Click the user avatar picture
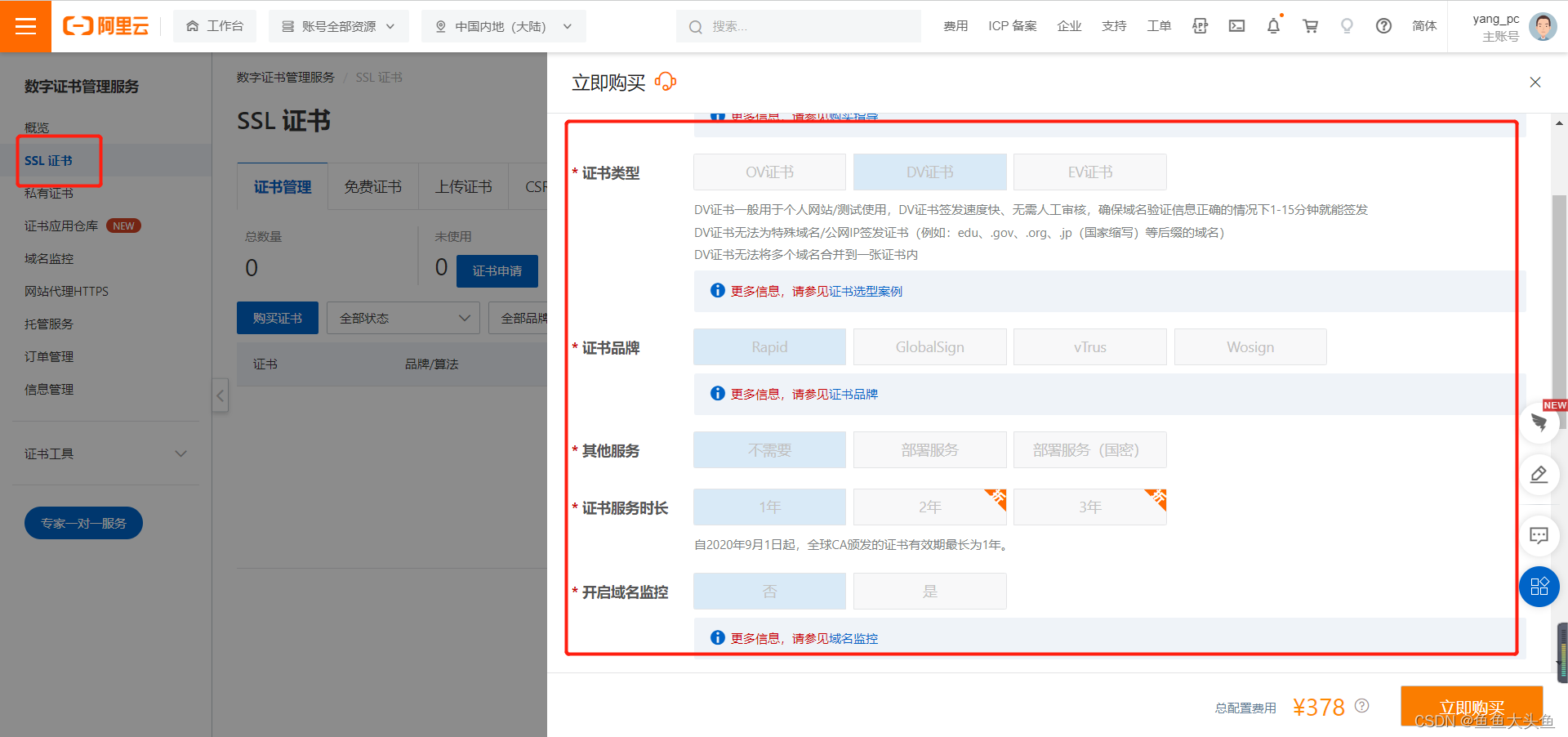 click(x=1543, y=26)
